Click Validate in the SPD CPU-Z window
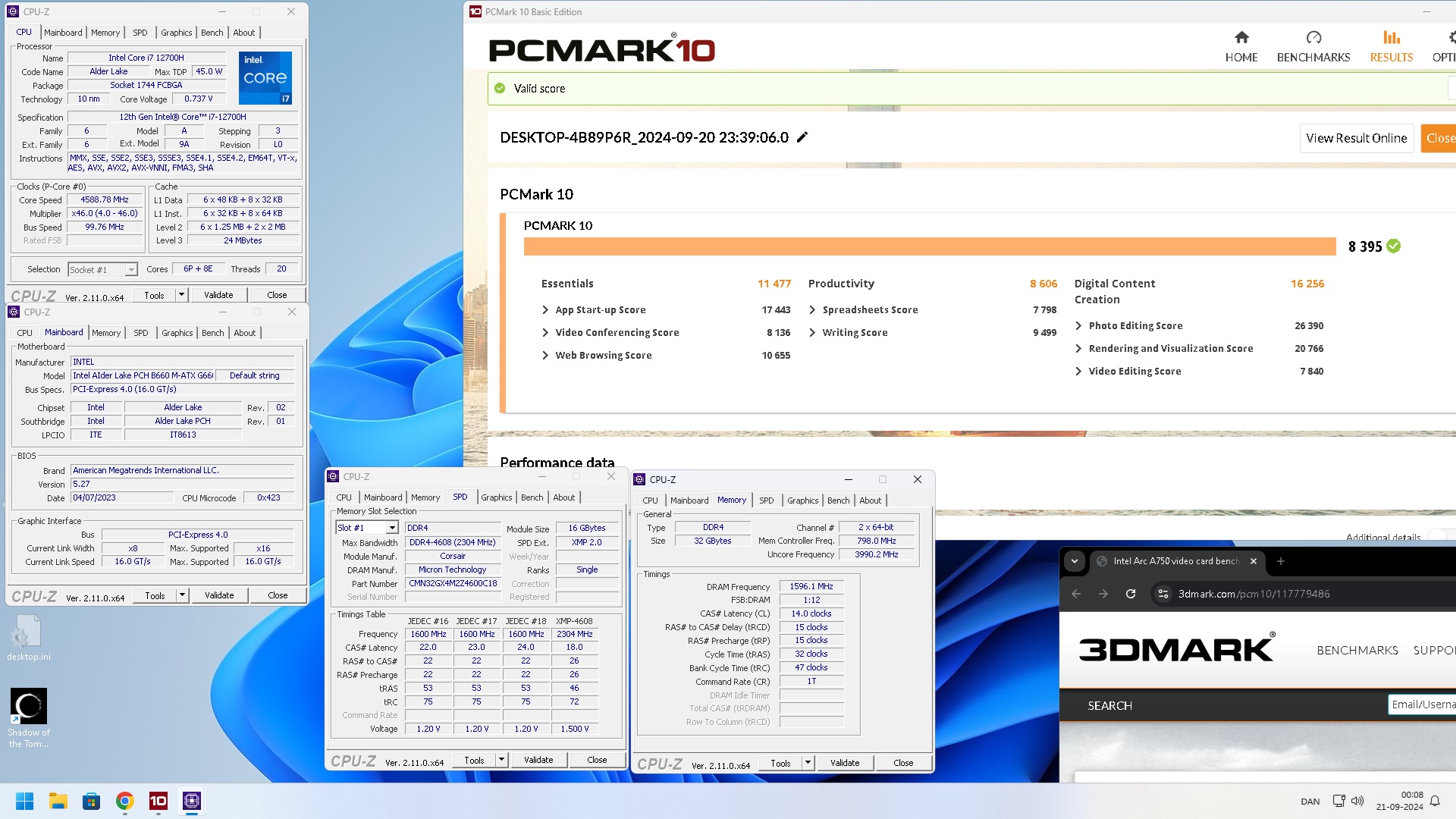1456x819 pixels. point(538,760)
